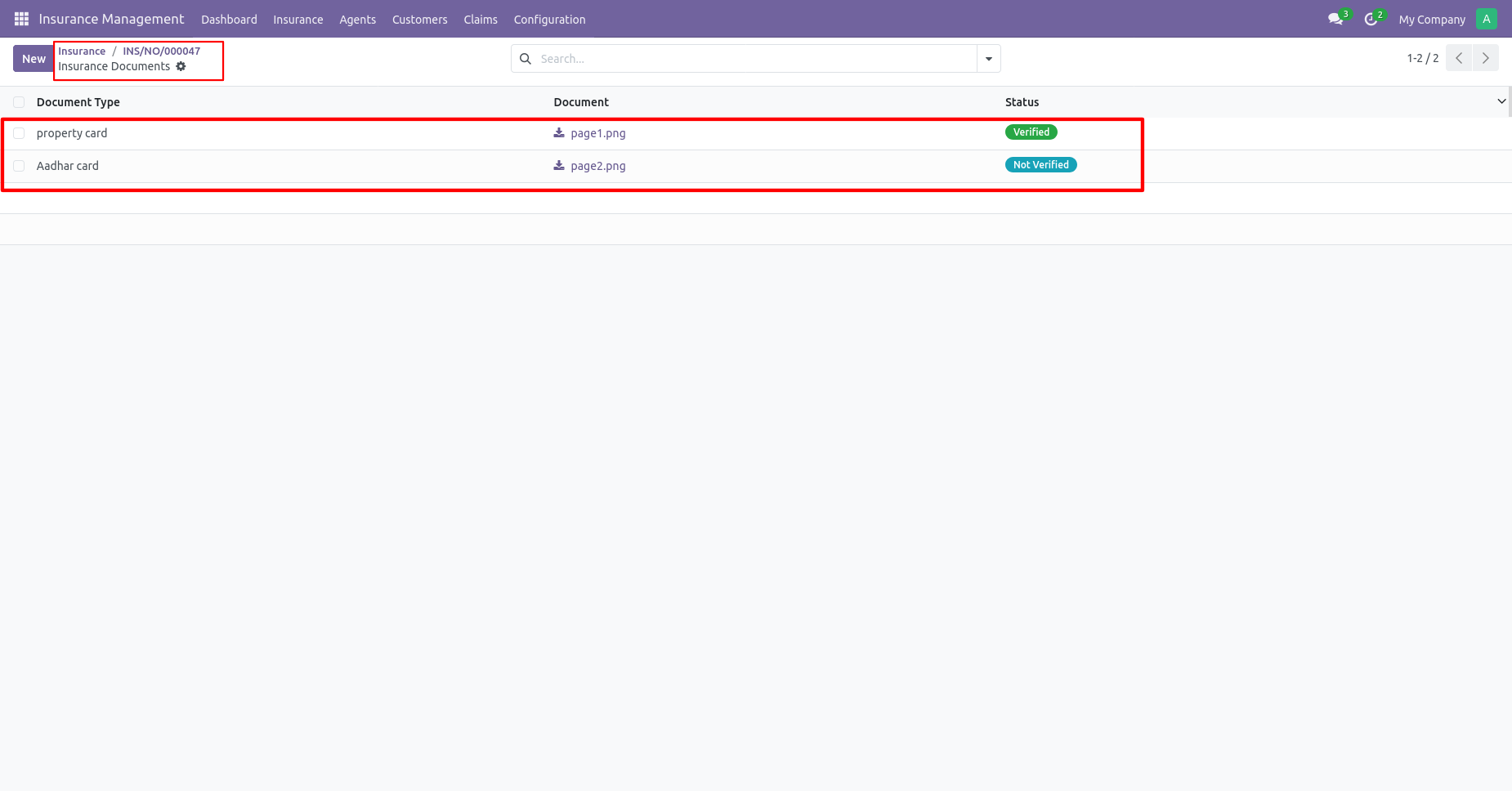Open INS/NO/000047 breadcrumb link
1512x791 pixels.
161,51
